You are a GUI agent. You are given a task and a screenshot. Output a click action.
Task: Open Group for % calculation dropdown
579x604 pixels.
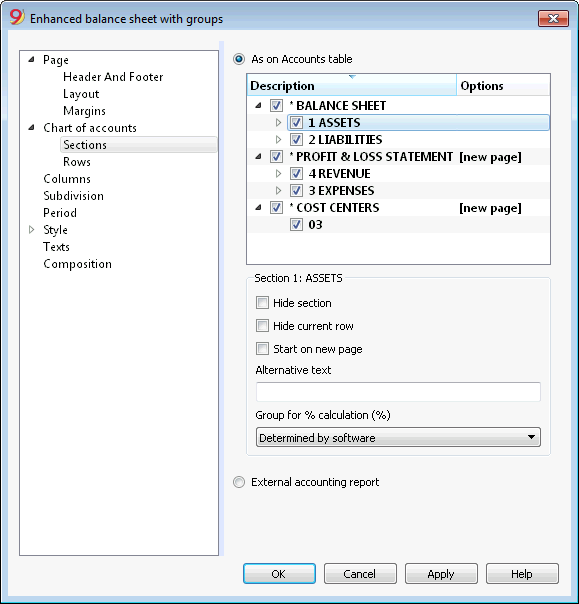pos(398,438)
